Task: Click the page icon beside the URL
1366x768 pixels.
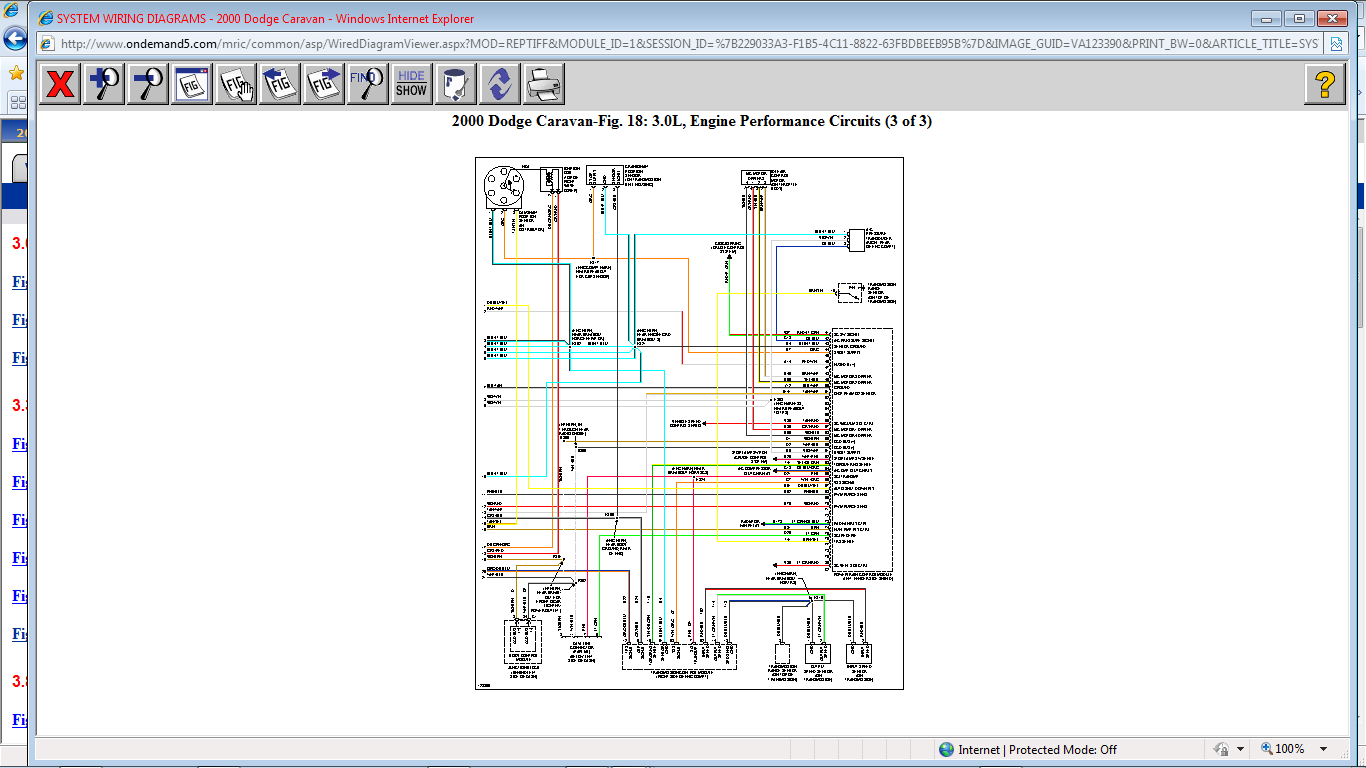Action: [46, 44]
